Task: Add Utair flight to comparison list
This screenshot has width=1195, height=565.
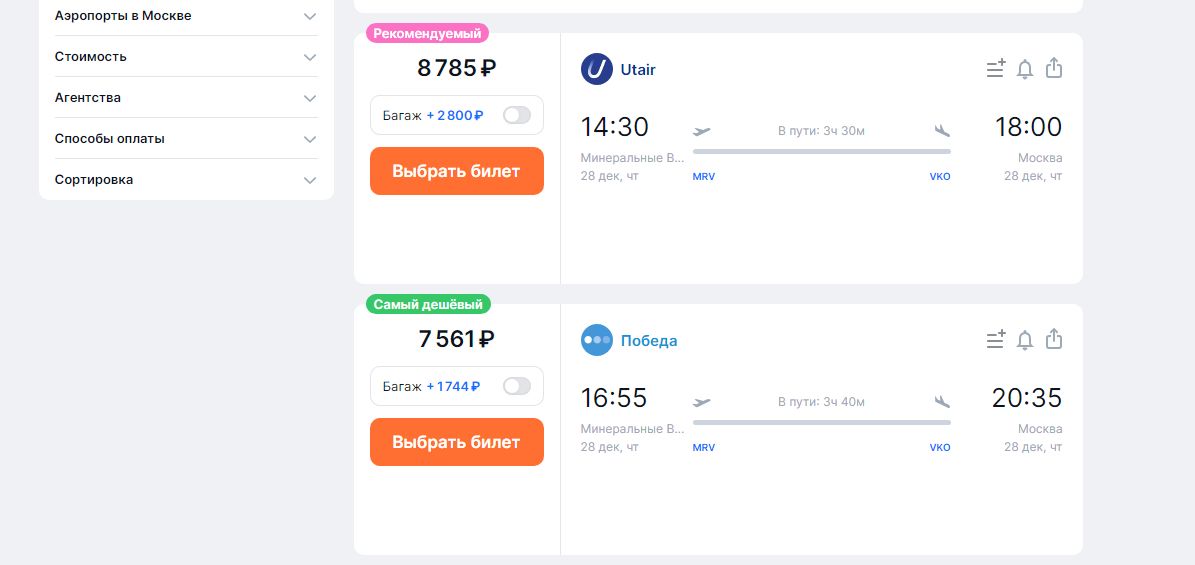Action: [995, 69]
